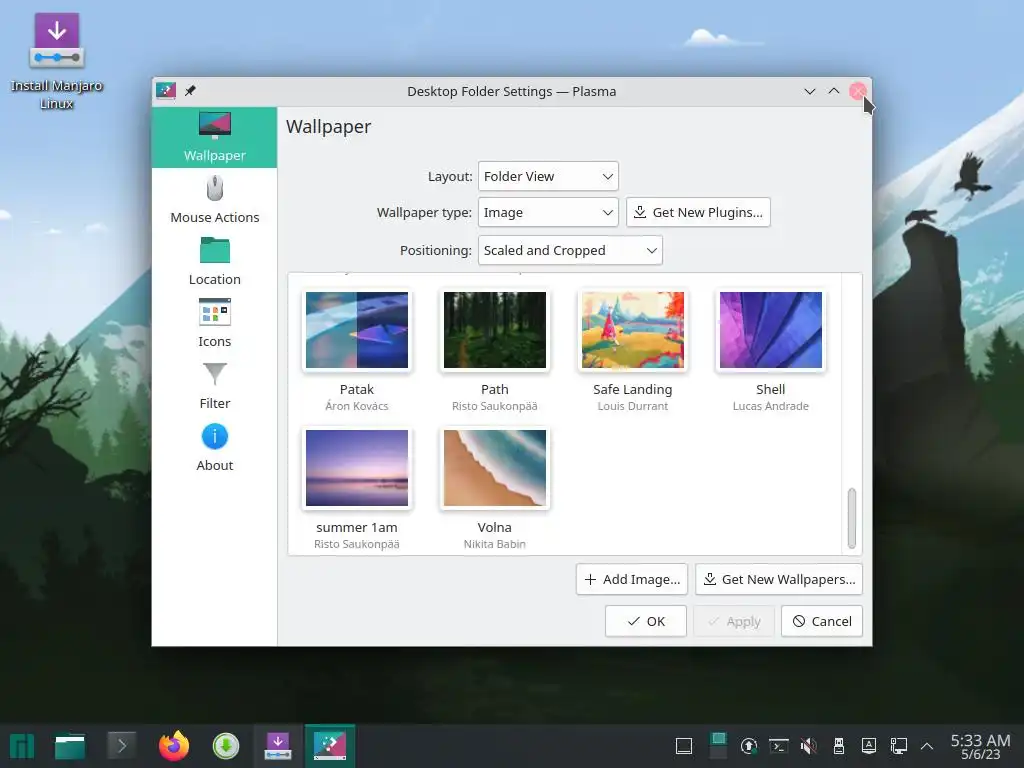Open the Manjaro application launcher menu

pos(22,746)
